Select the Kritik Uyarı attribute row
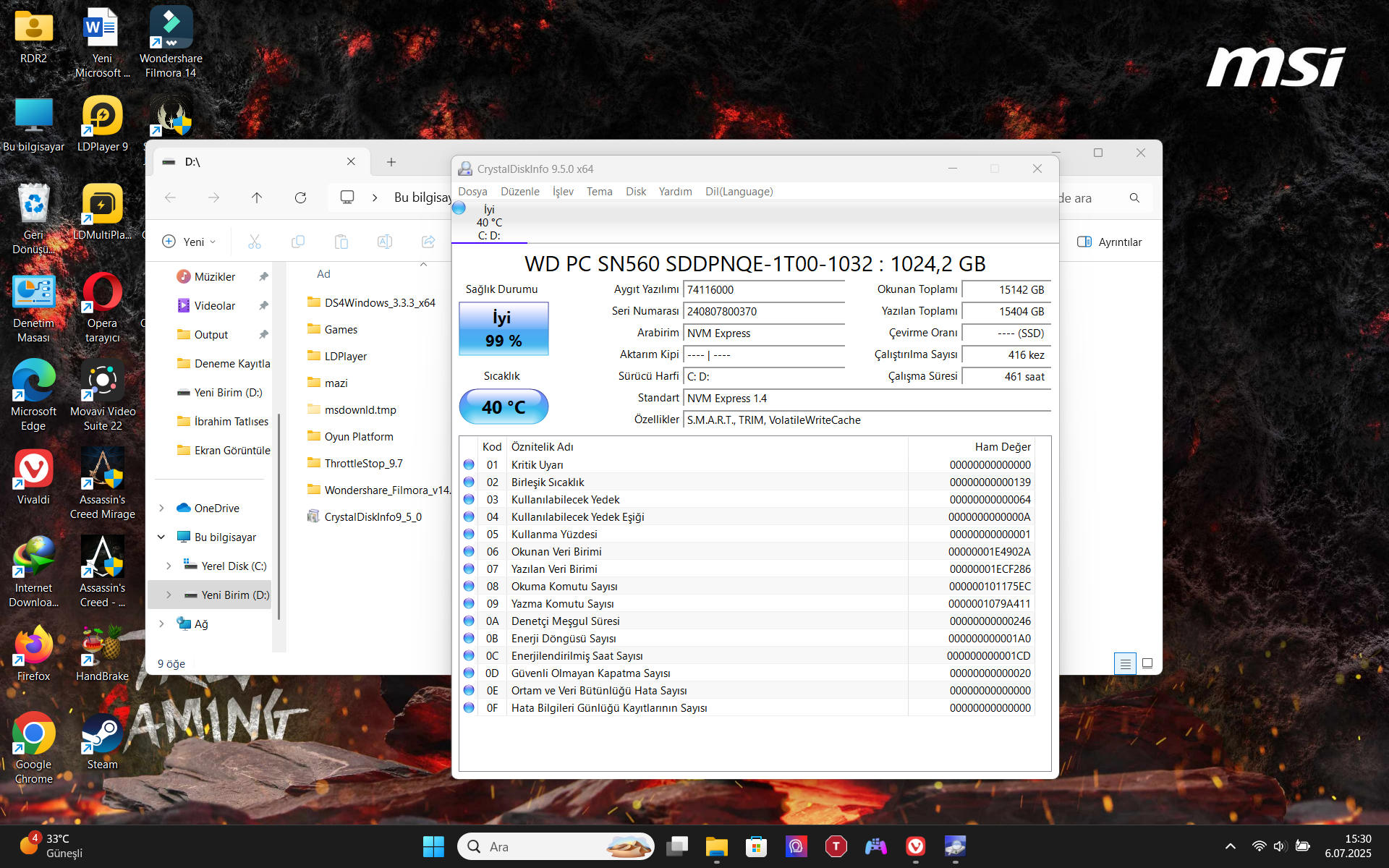Screen dimensions: 1389x868 748,464
